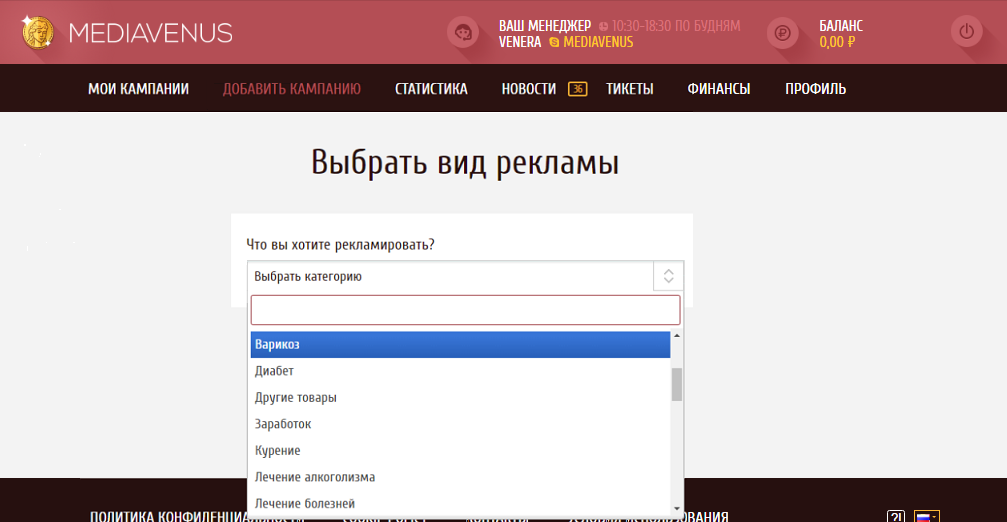This screenshot has width=1007, height=522.
Task: Click the ВАШ МЕНЕДЖЕР label
Action: pos(545,26)
